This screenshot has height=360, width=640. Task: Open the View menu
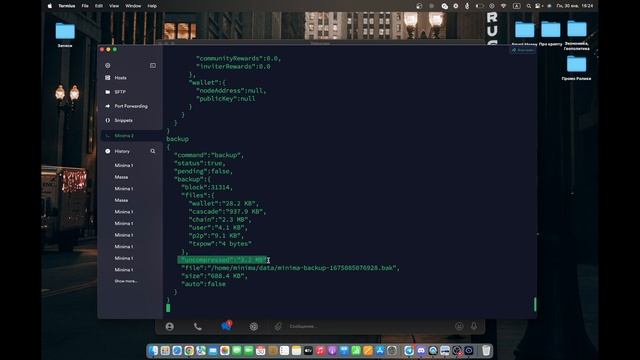[x=114, y=6]
